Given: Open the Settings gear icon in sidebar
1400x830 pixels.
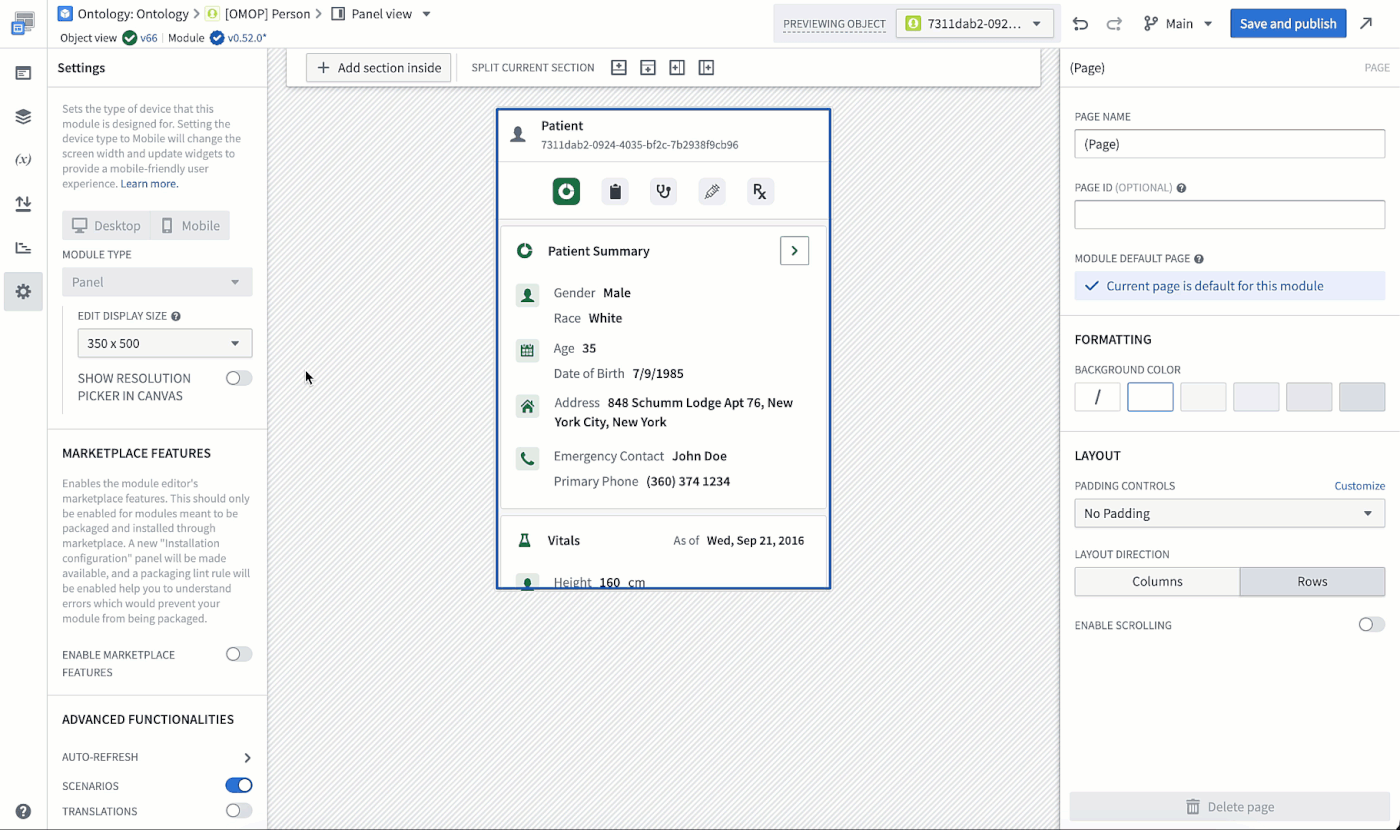Looking at the screenshot, I should tap(23, 291).
